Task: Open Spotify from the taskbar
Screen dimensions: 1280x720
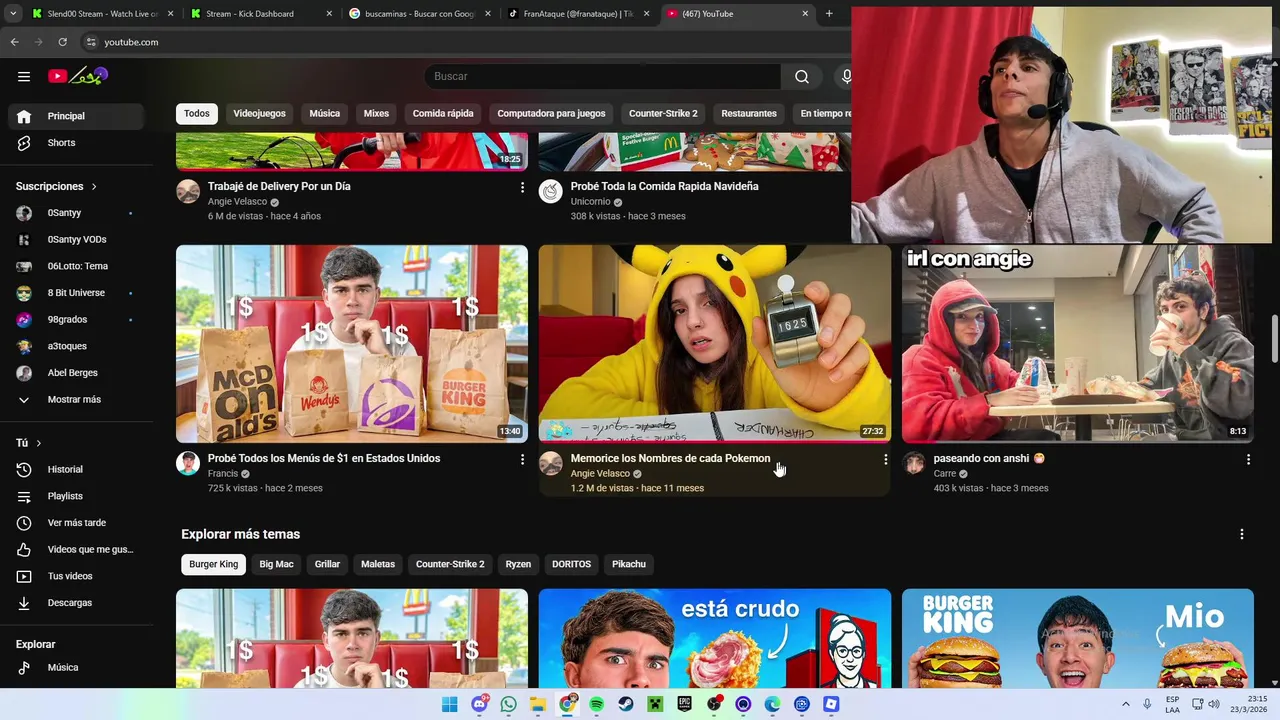Action: 597,704
